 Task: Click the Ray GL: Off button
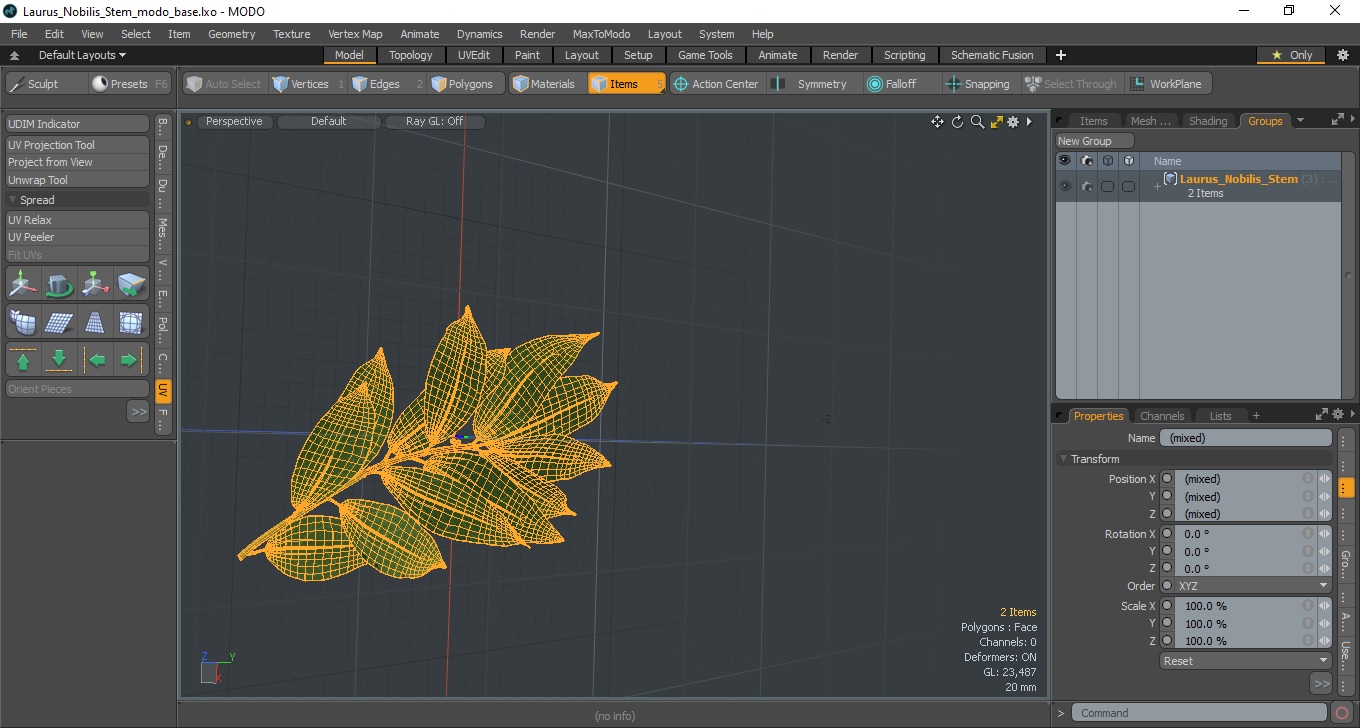(x=434, y=122)
